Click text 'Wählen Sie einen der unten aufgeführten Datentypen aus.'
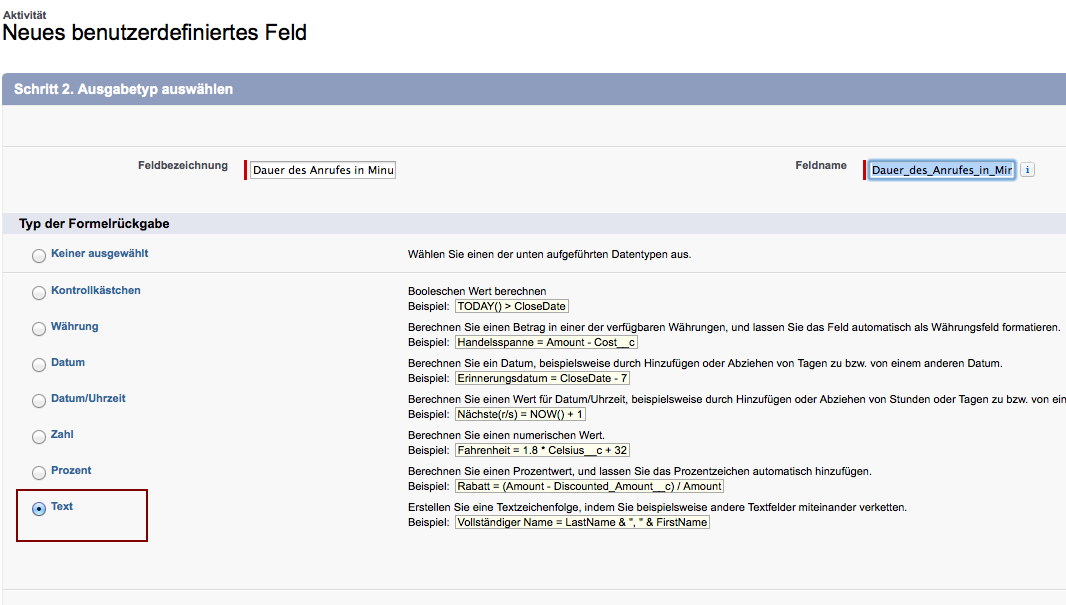1066x605 pixels. coord(549,254)
